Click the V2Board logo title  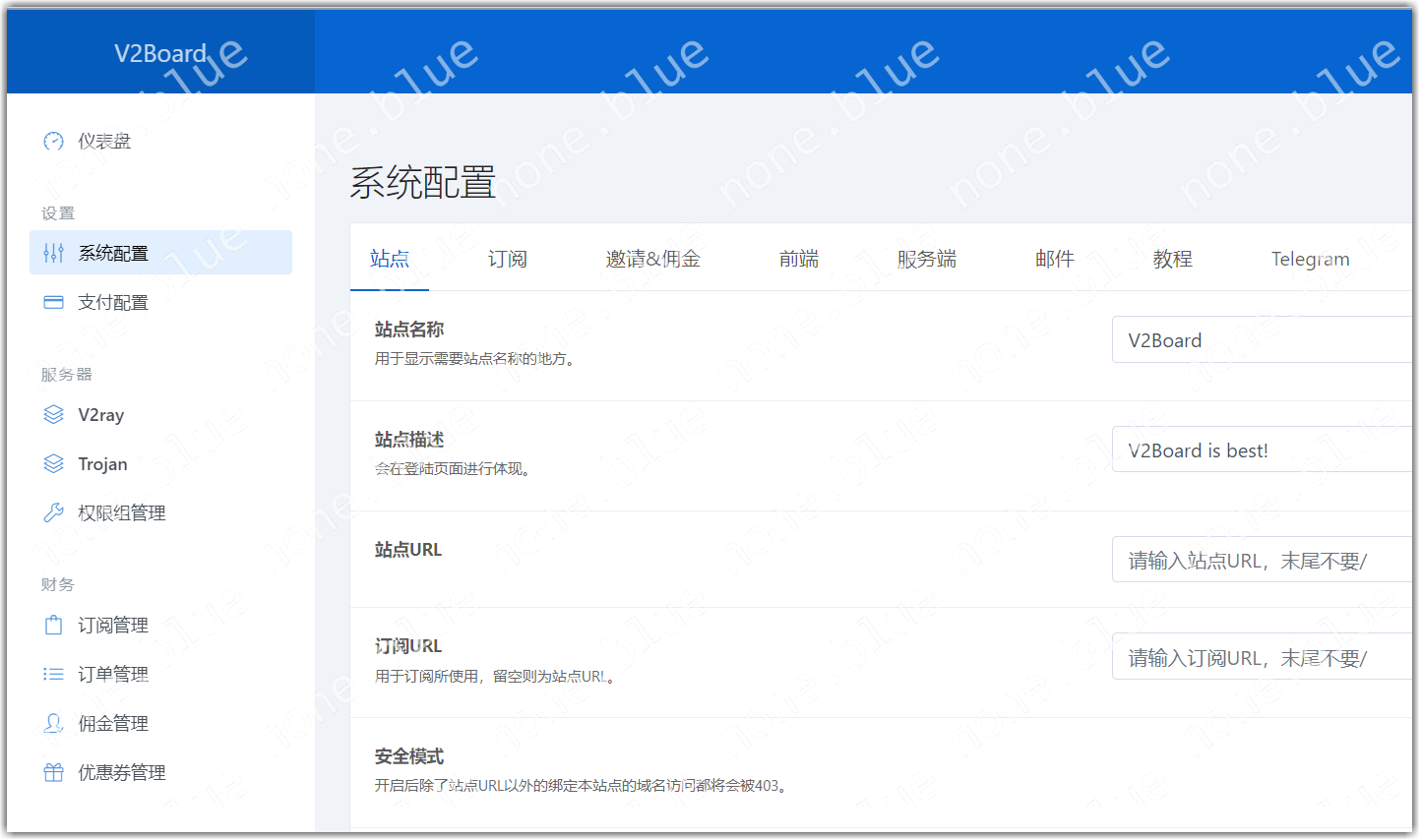coord(160,53)
